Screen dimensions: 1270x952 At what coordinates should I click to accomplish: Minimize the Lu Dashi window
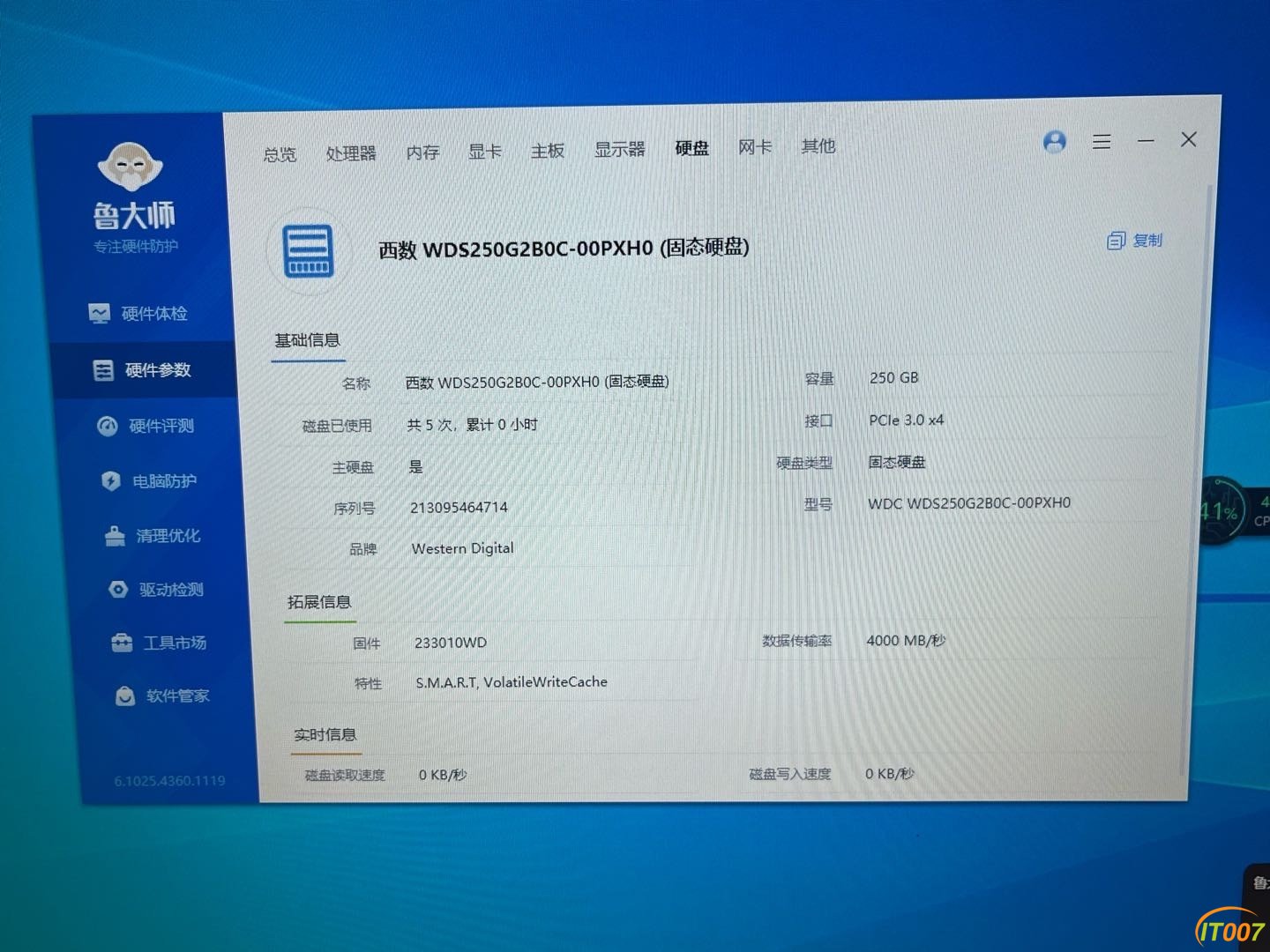(1146, 141)
